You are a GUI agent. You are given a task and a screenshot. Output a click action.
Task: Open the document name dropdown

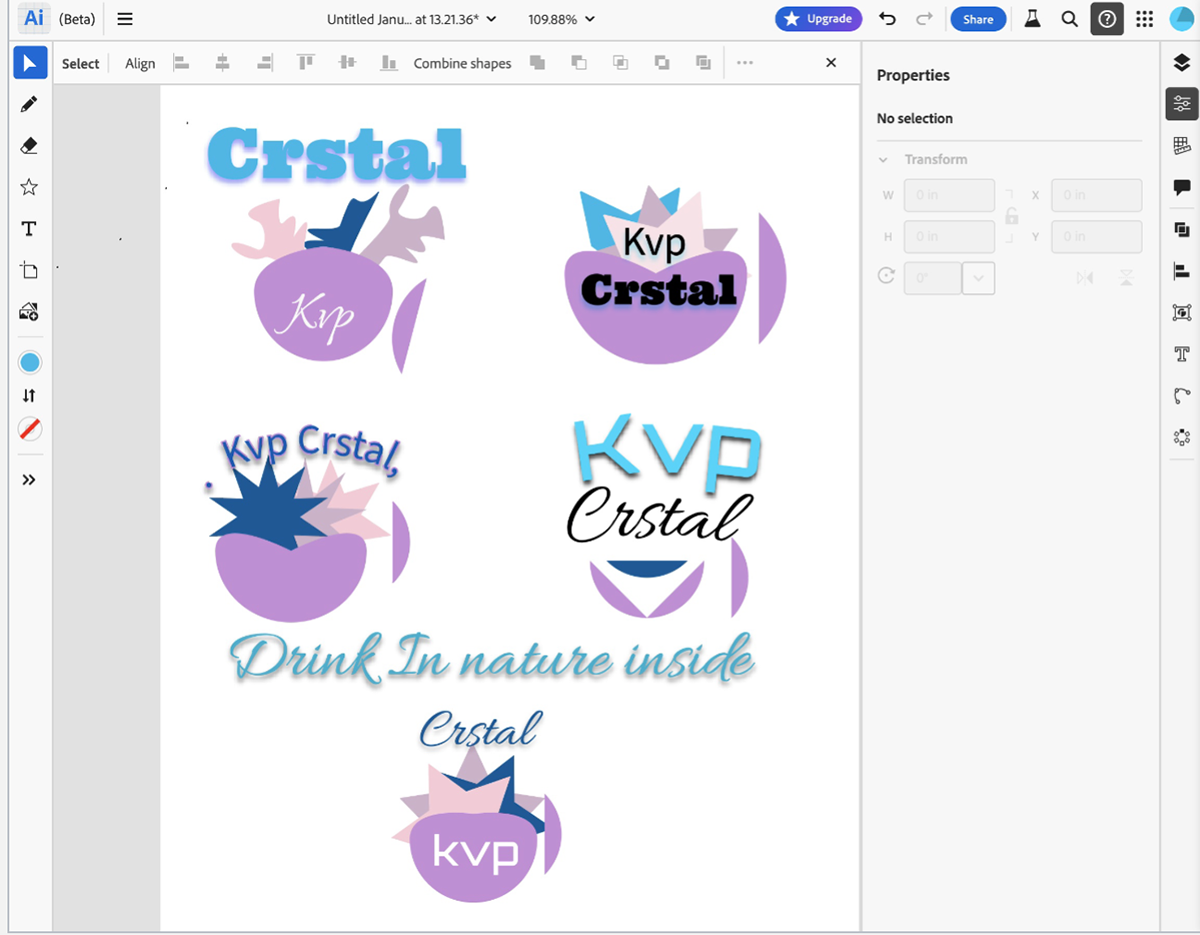[412, 19]
